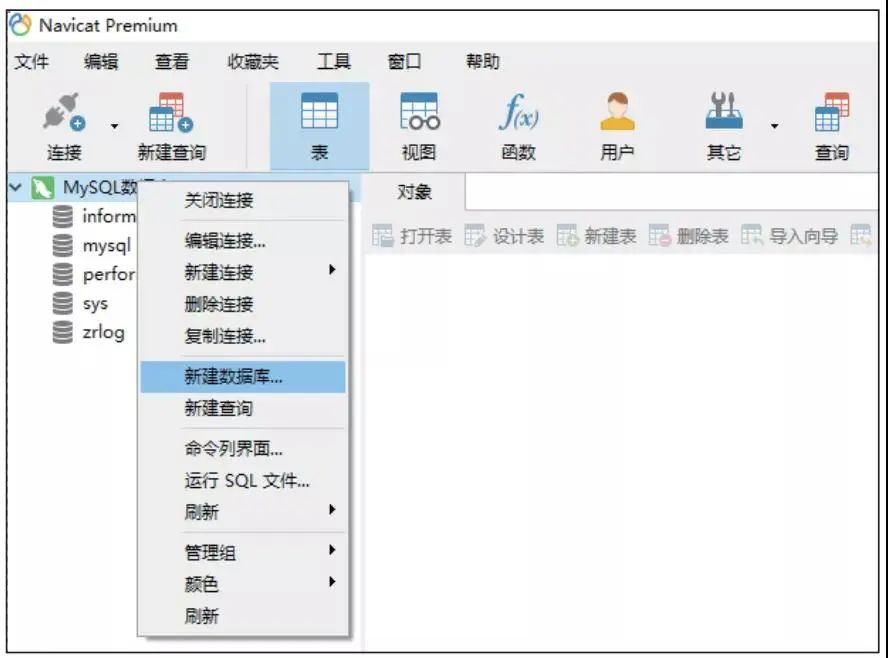This screenshot has width=888, height=658.
Task: Open the 编辑 menu
Action: click(x=101, y=61)
